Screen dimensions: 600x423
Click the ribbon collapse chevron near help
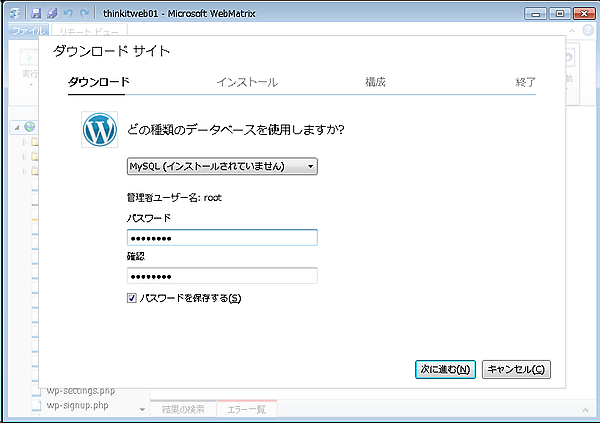point(572,31)
